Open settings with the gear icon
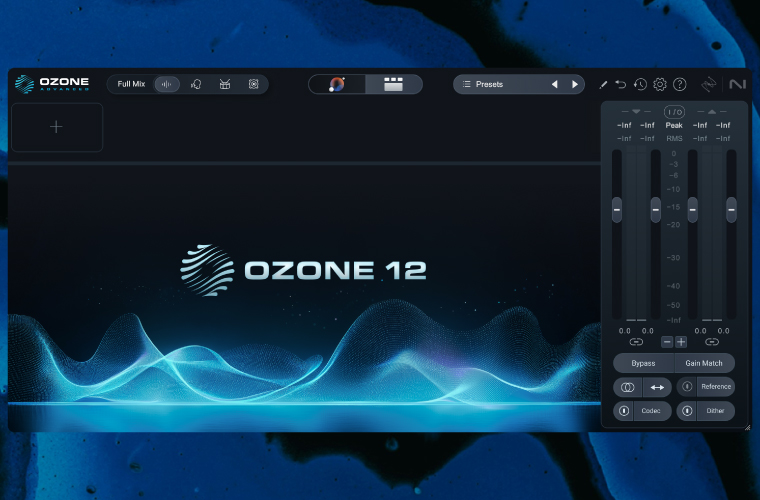Image resolution: width=760 pixels, height=500 pixels. [660, 85]
